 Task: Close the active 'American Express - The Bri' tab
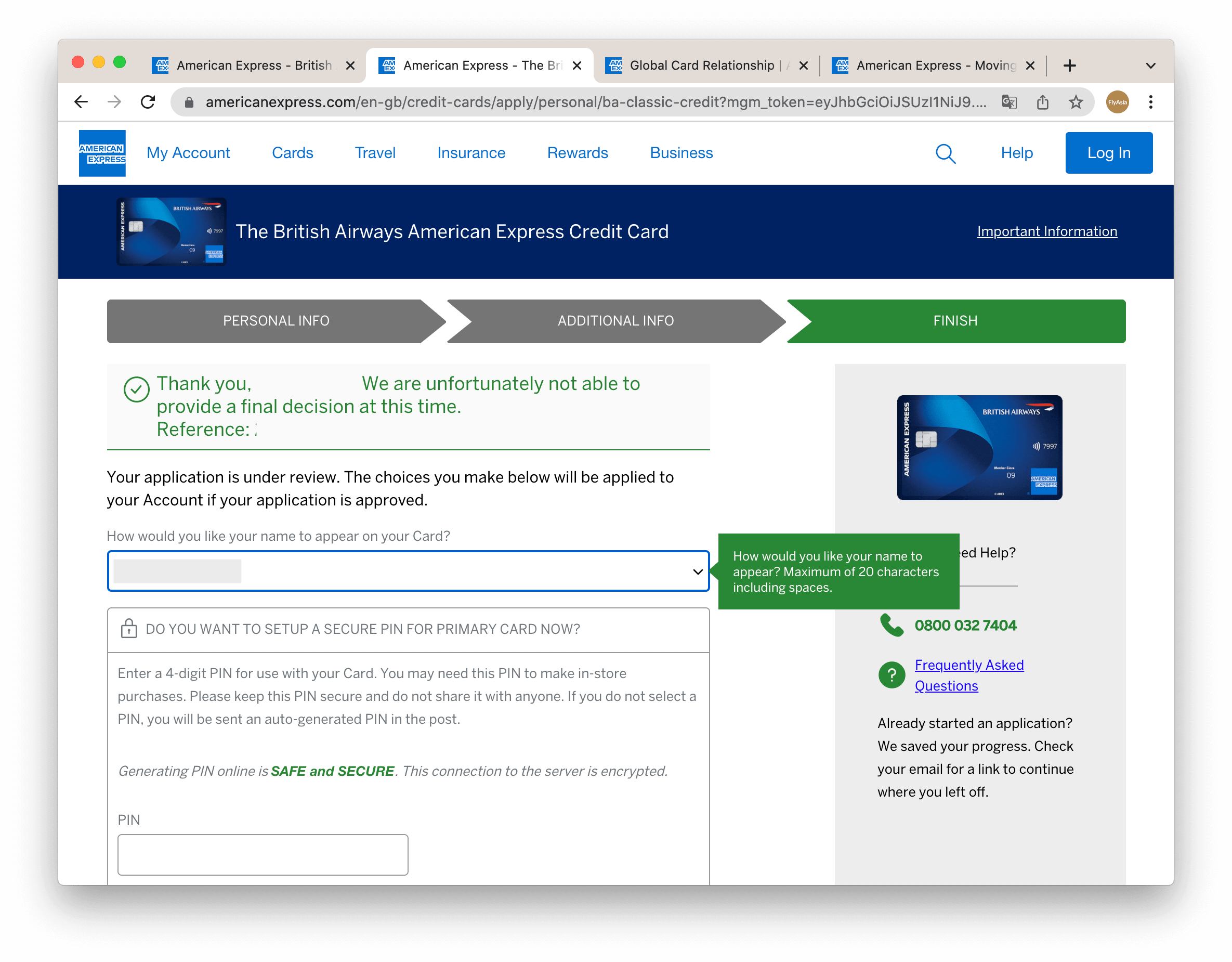[x=577, y=66]
